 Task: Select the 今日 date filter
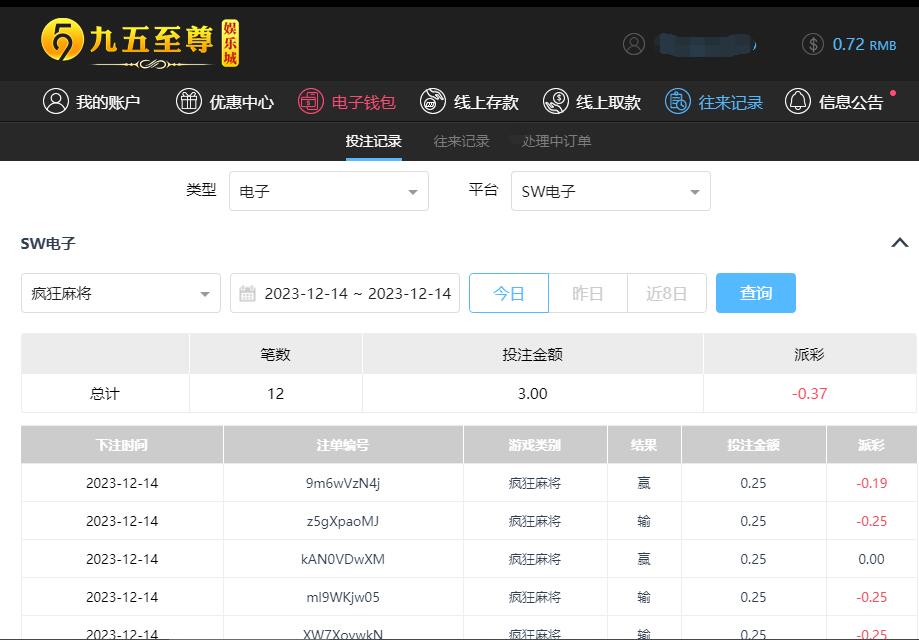(x=509, y=293)
